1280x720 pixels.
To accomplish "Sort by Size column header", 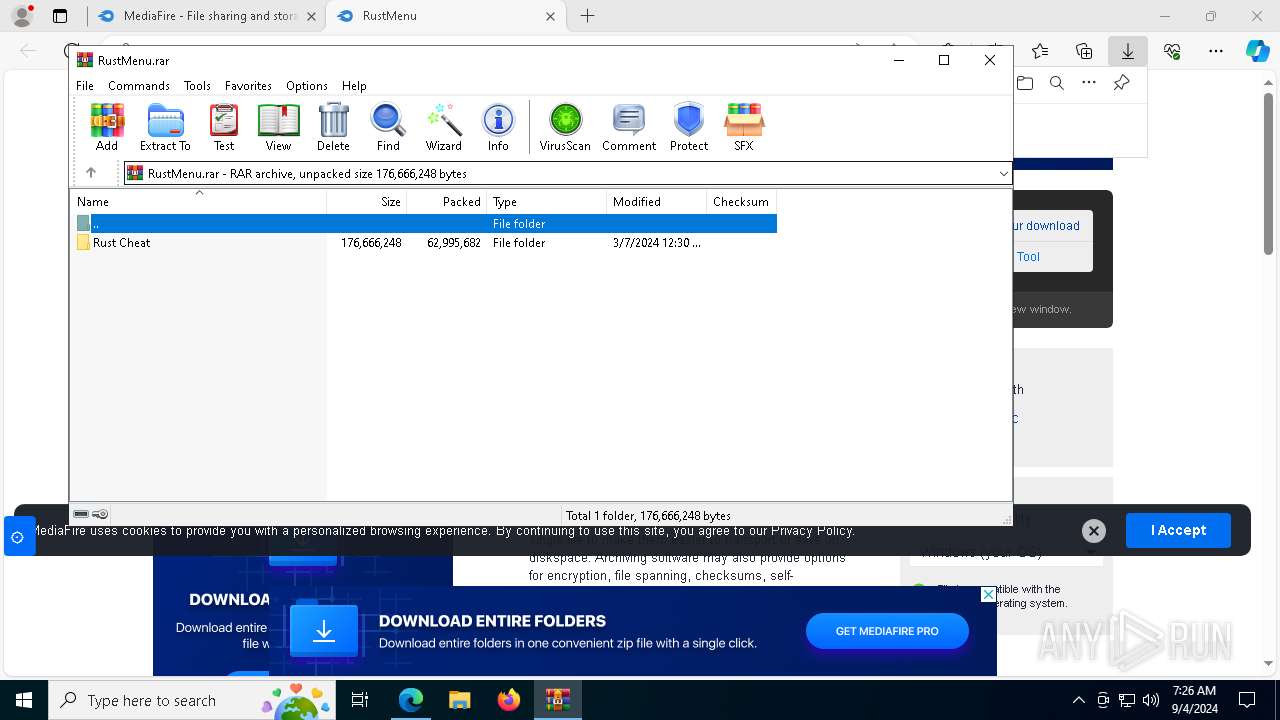I will [367, 201].
